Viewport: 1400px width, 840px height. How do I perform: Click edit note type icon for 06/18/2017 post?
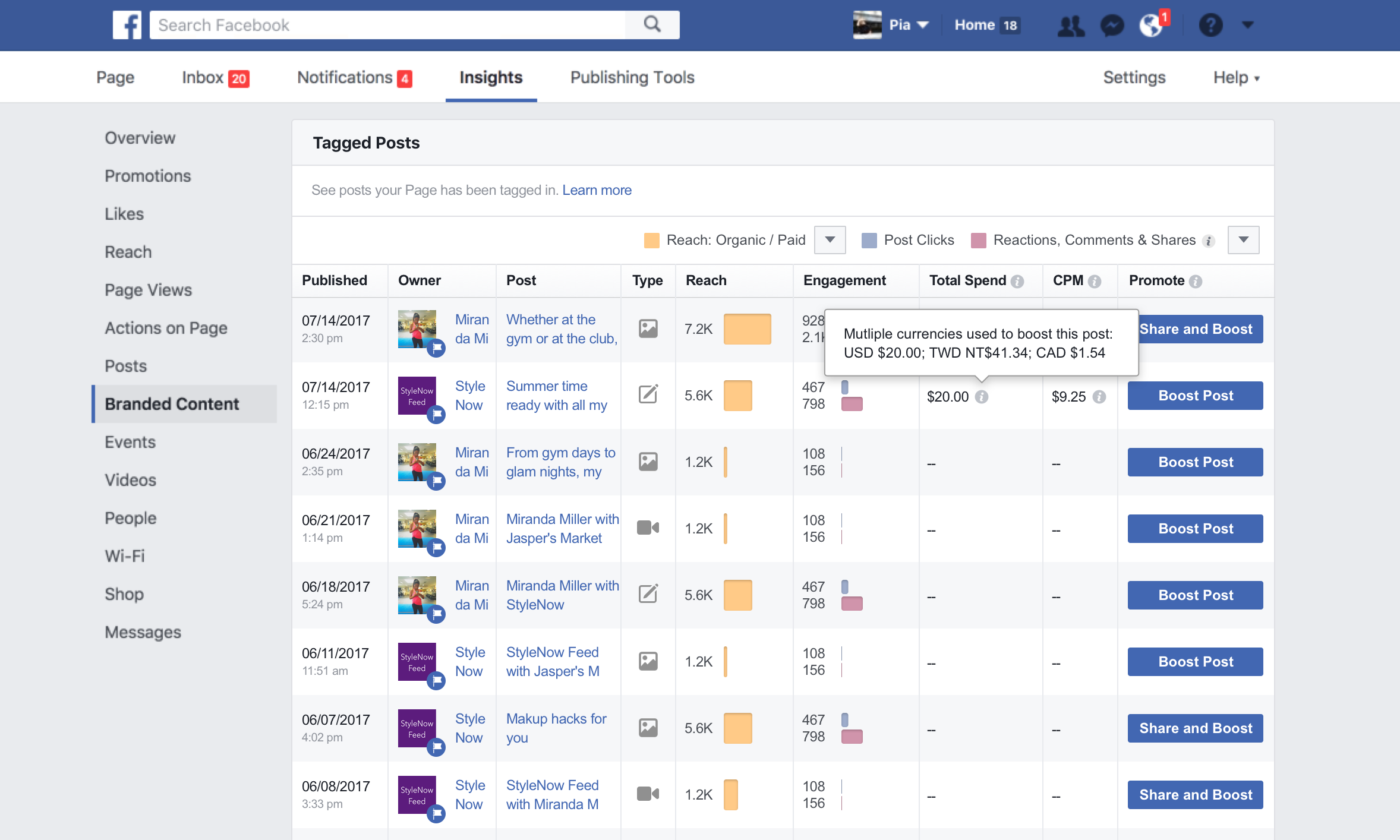click(x=648, y=593)
